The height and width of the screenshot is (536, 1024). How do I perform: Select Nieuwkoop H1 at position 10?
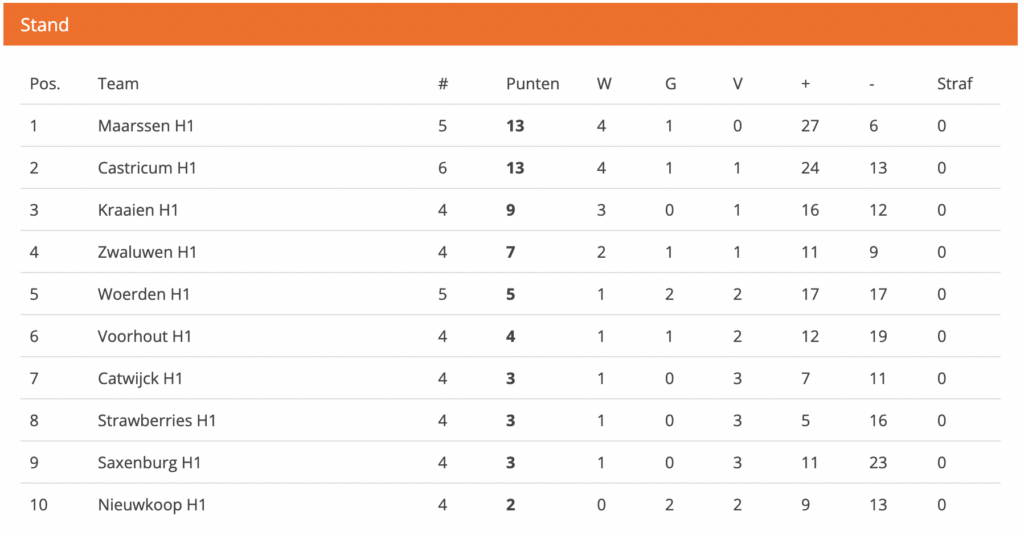[152, 505]
